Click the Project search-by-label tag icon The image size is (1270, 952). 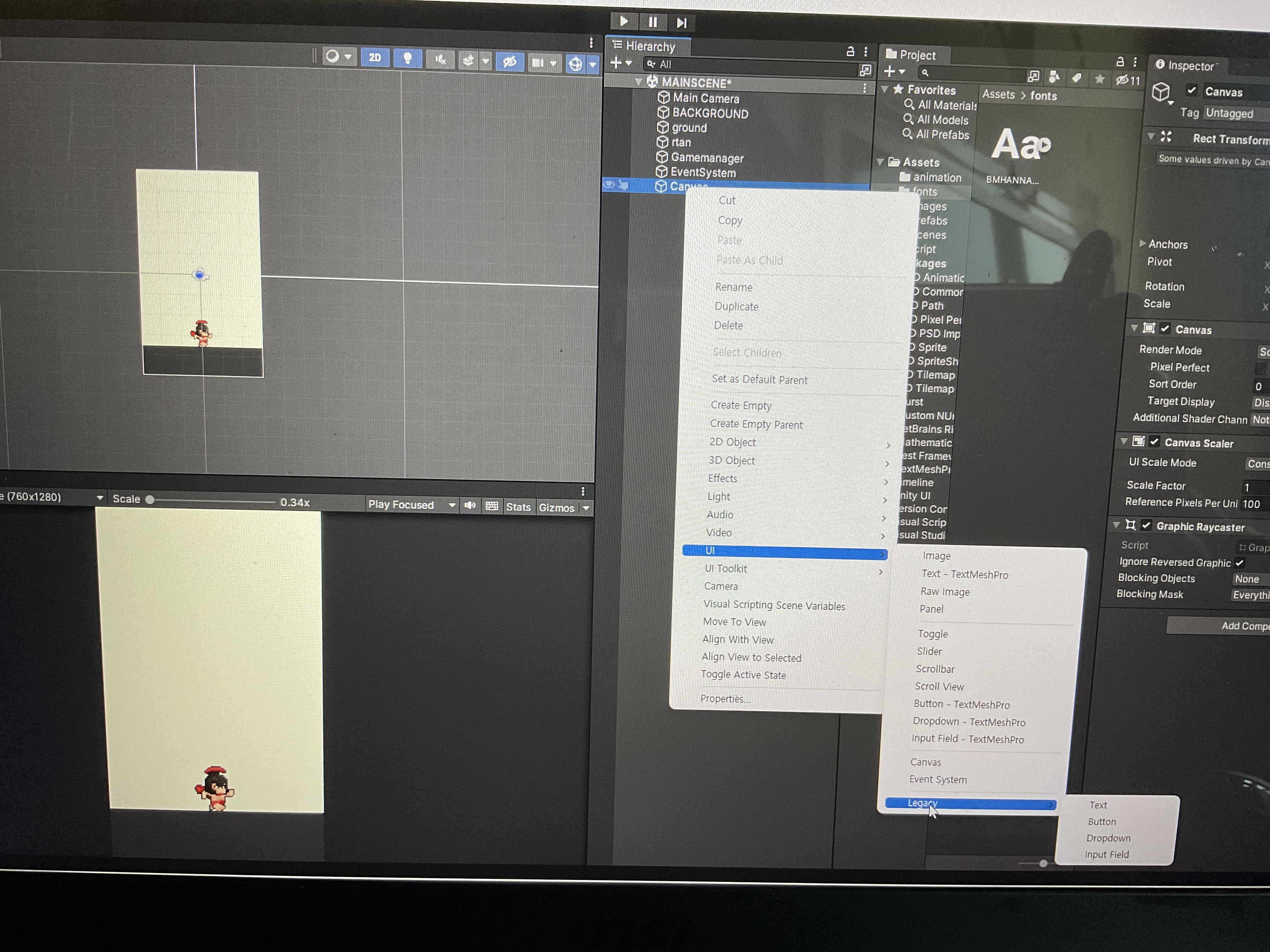[x=1077, y=77]
